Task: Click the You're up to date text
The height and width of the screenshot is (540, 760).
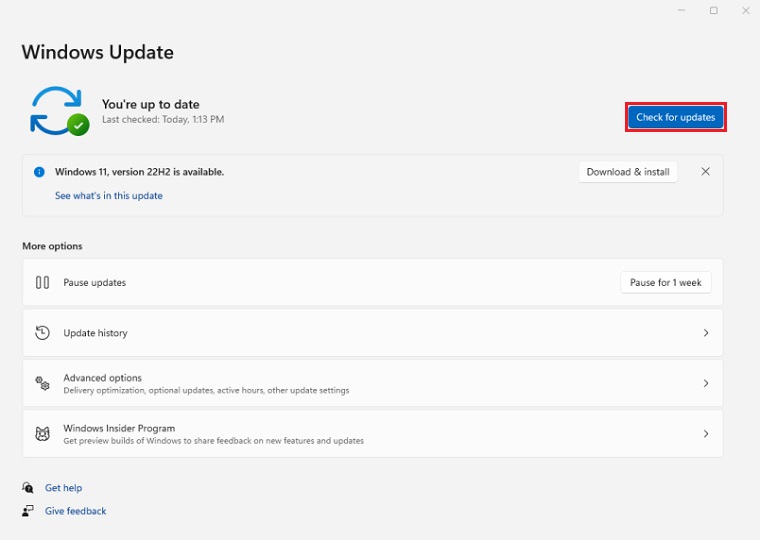Action: (x=151, y=104)
